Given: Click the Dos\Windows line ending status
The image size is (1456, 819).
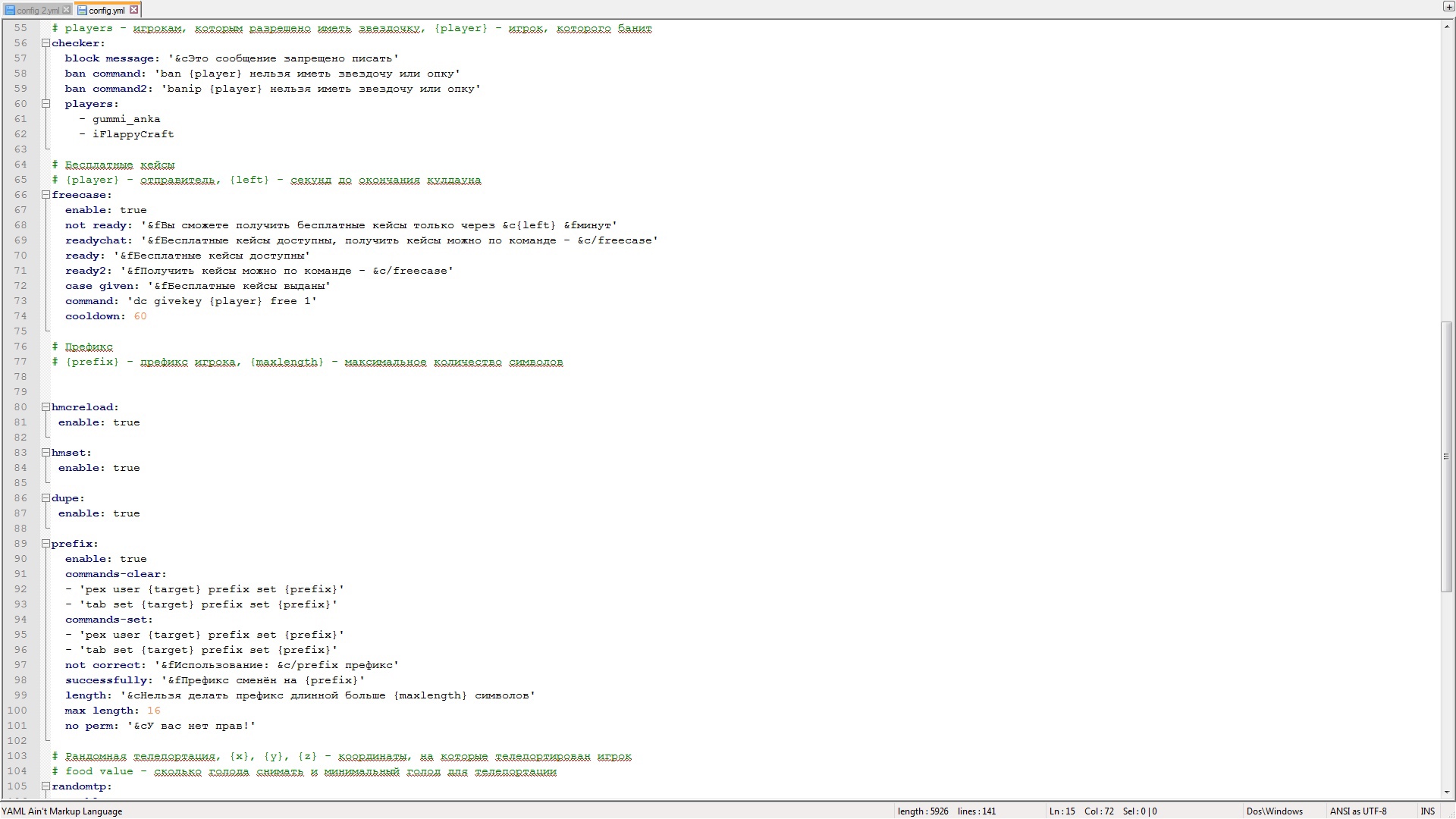Looking at the screenshot, I should coord(1274,811).
